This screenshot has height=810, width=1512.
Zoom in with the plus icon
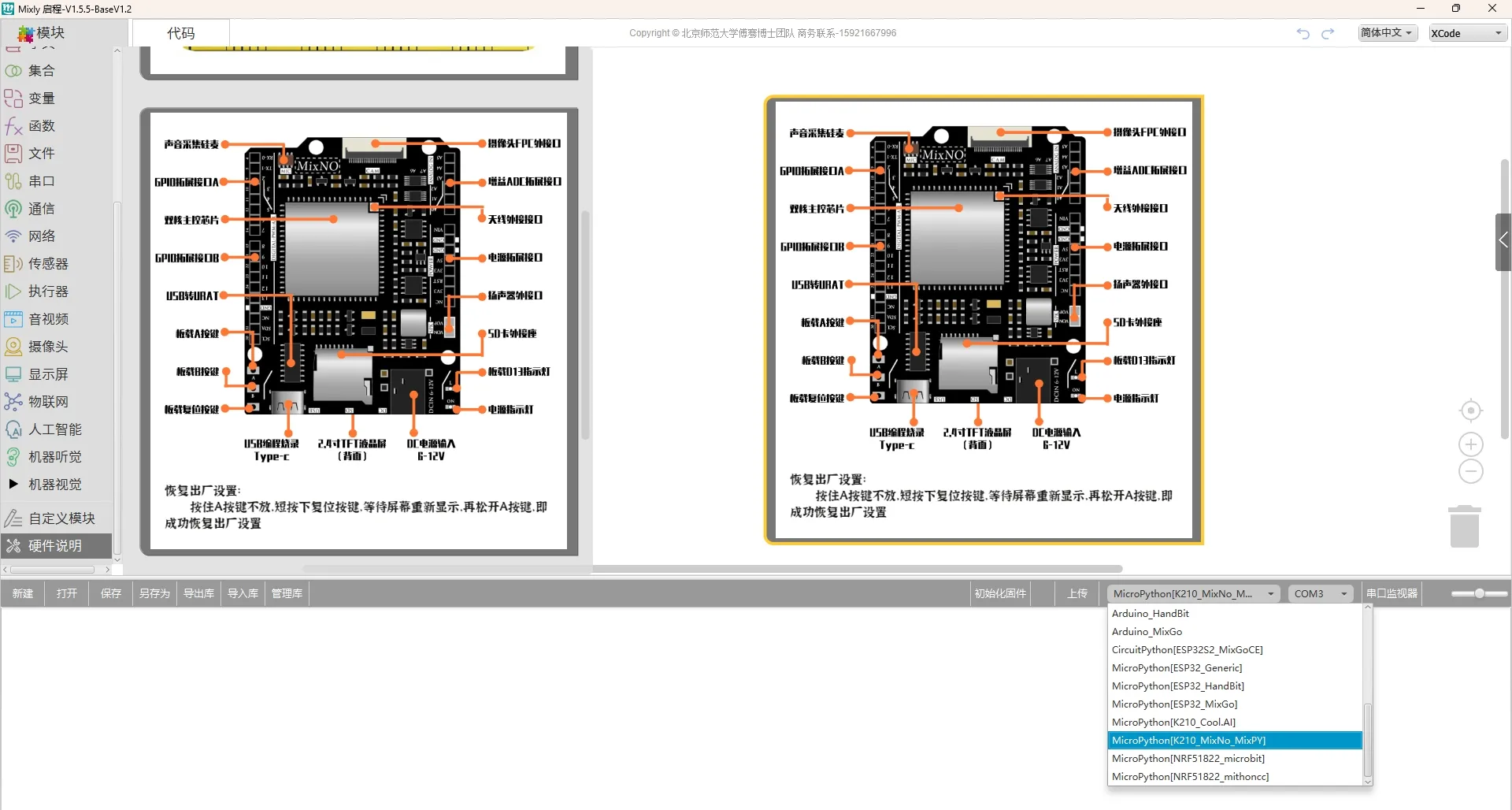pyautogui.click(x=1470, y=444)
